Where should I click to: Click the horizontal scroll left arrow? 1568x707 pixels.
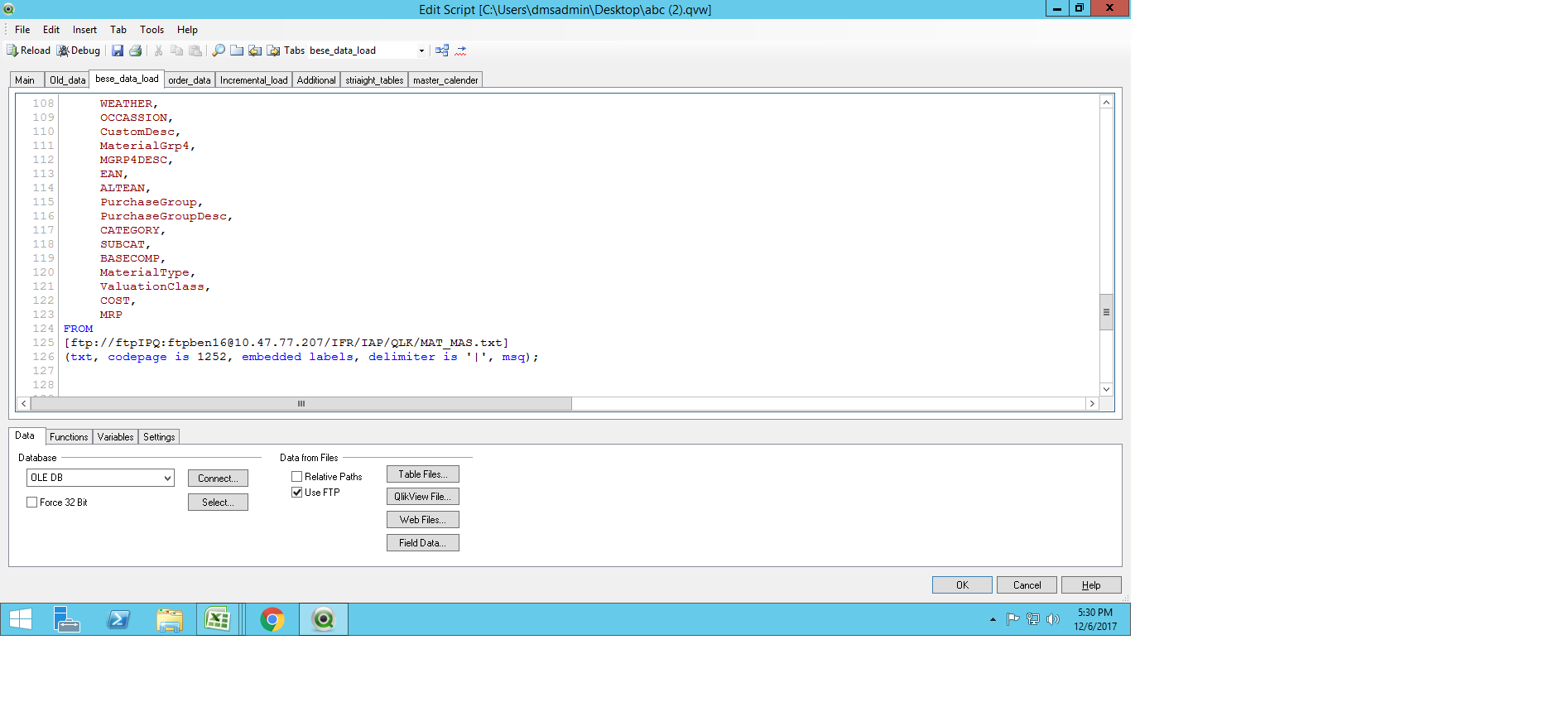point(24,403)
